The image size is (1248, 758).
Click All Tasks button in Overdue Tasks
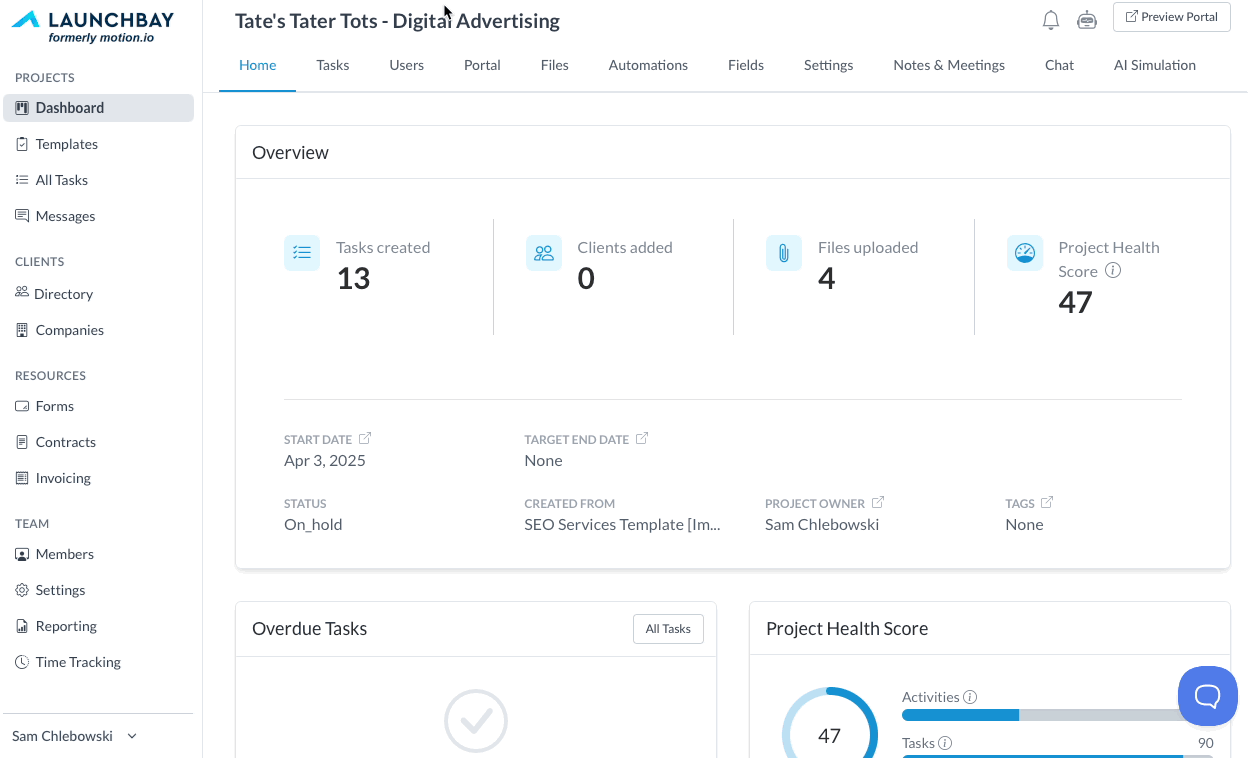[668, 629]
